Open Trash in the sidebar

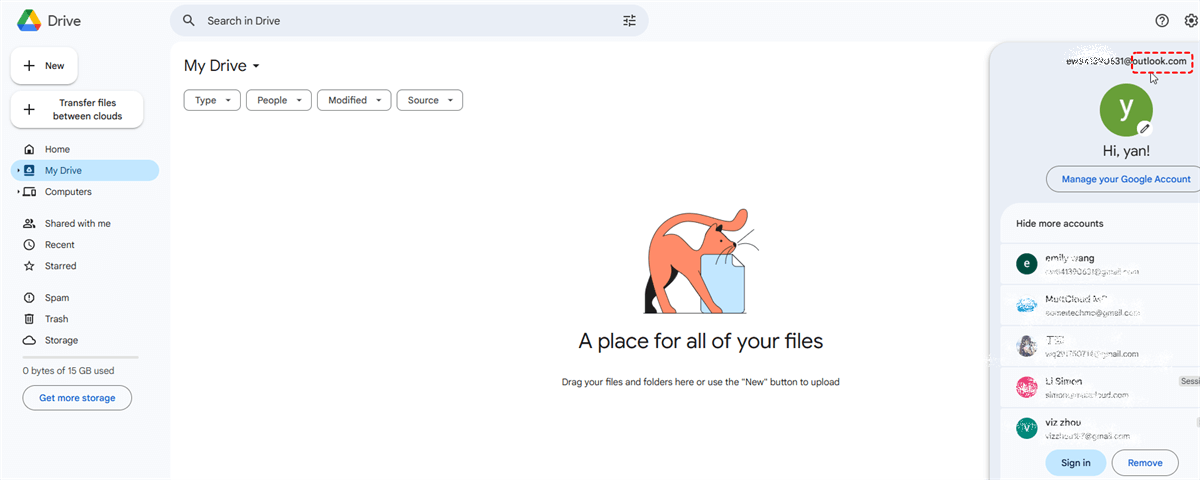click(84, 319)
